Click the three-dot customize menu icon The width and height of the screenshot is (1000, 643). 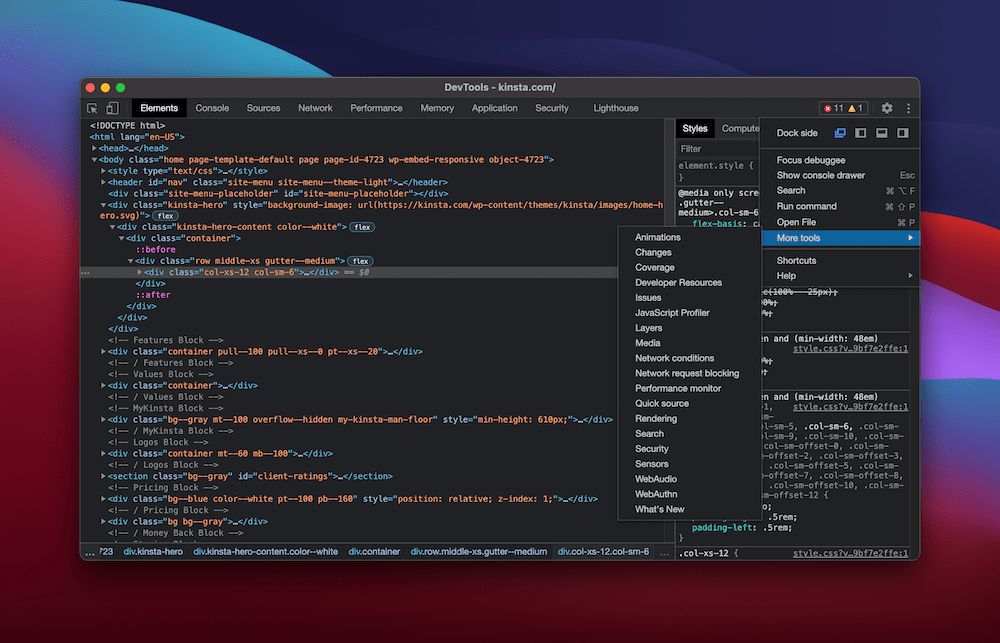click(x=908, y=107)
